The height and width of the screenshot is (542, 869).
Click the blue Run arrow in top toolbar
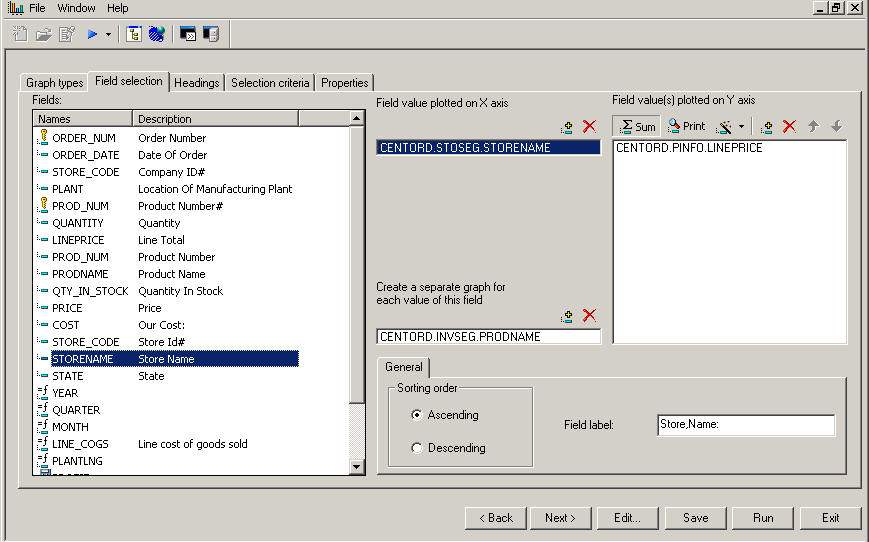(92, 34)
